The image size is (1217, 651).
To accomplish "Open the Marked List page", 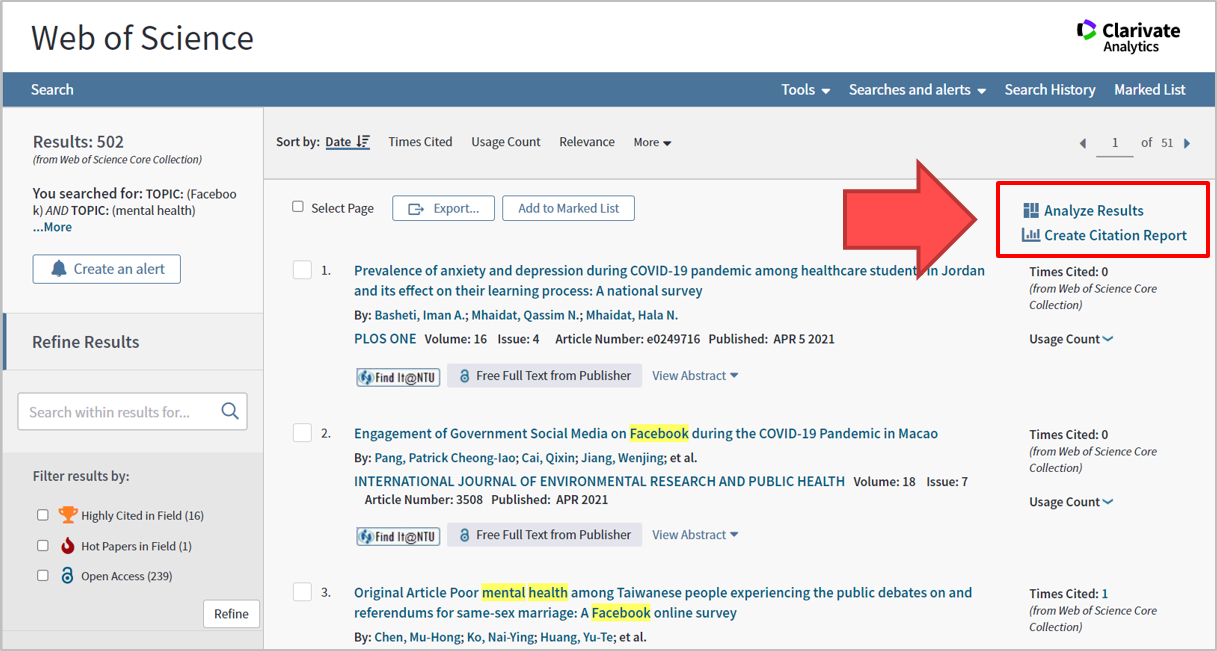I will coord(1150,89).
